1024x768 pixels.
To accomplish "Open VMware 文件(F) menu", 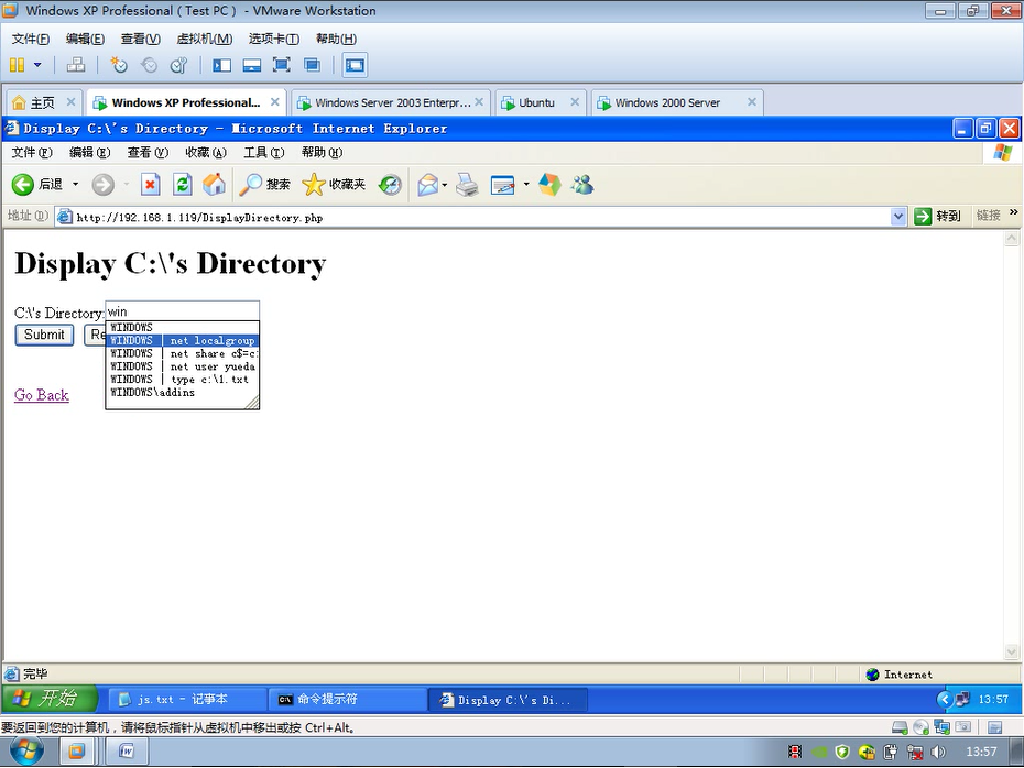I will 30,39.
